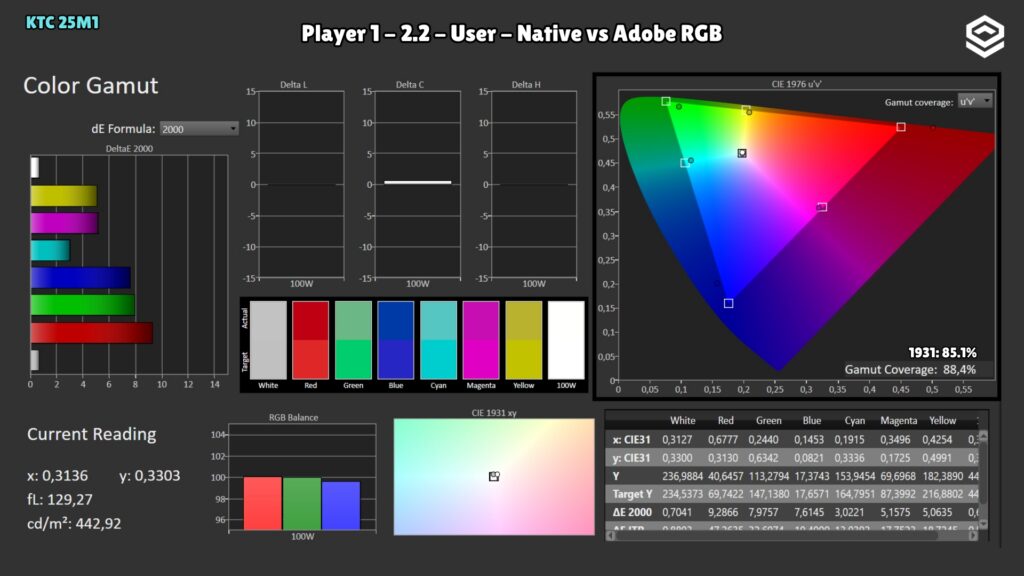The height and width of the screenshot is (576, 1024).
Task: Click the blue bar in RGB Balance chart
Action: tap(341, 505)
